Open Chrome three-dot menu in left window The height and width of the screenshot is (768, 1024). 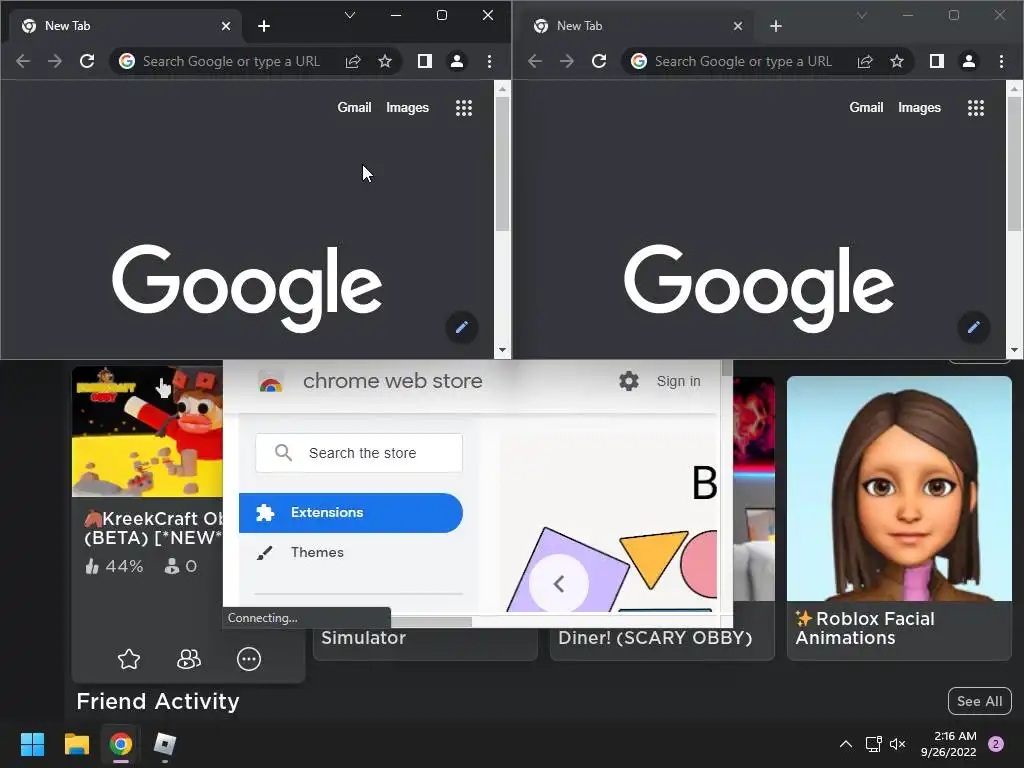[x=489, y=61]
